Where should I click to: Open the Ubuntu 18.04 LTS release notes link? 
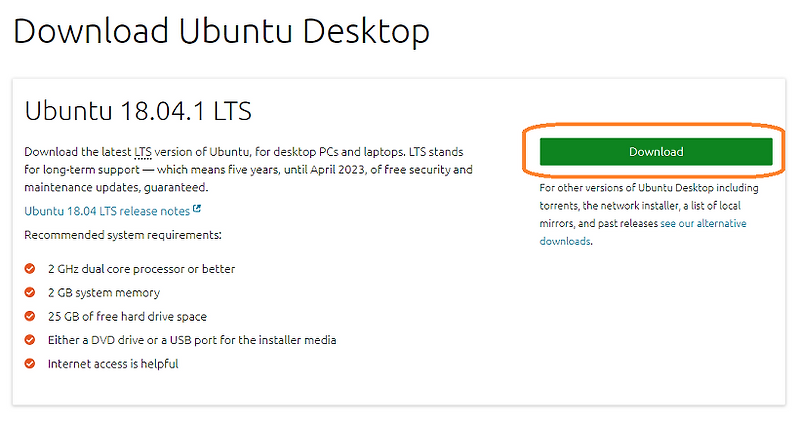tap(107, 211)
